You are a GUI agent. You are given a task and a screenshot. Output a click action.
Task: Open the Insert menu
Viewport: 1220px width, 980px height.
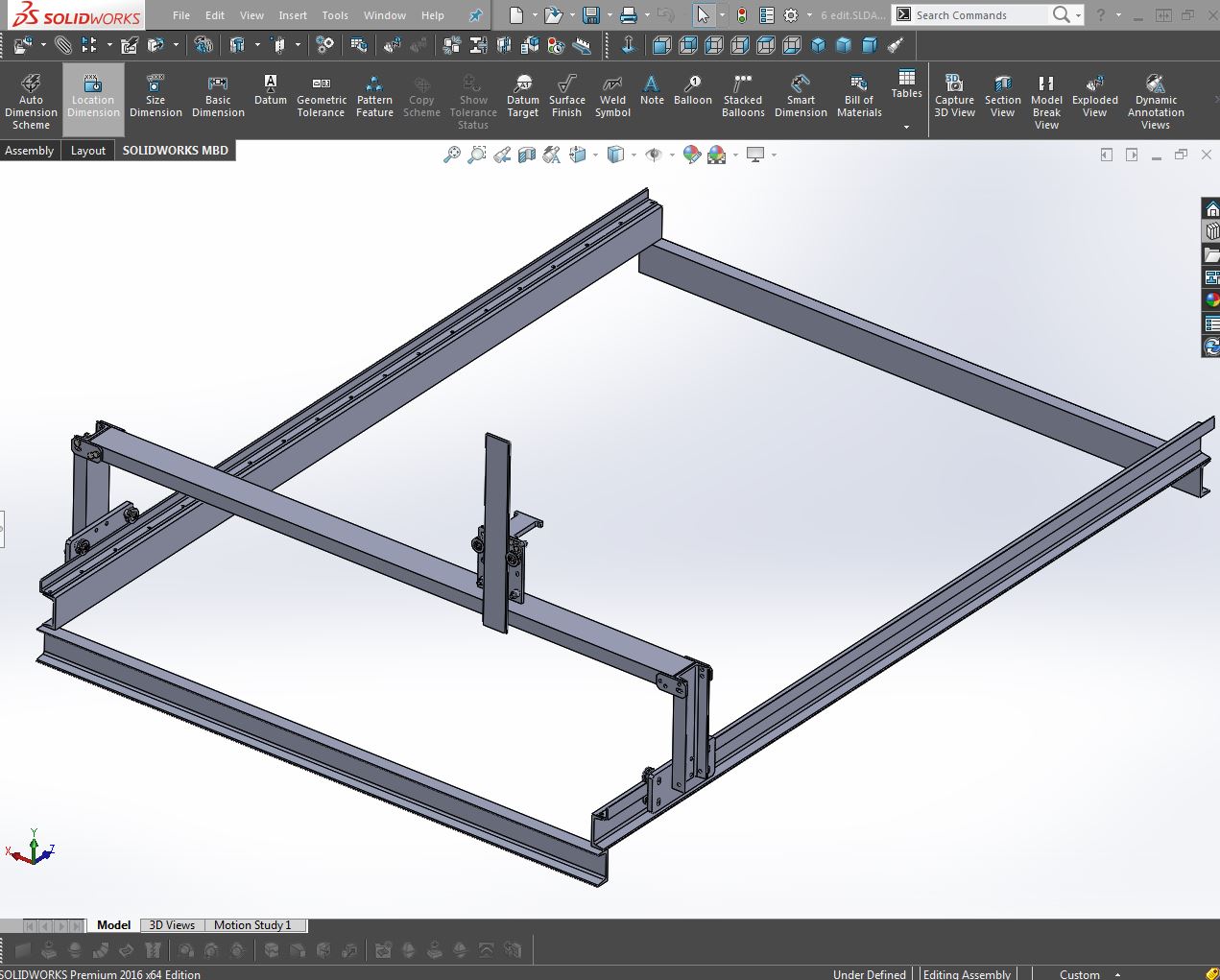pos(293,15)
